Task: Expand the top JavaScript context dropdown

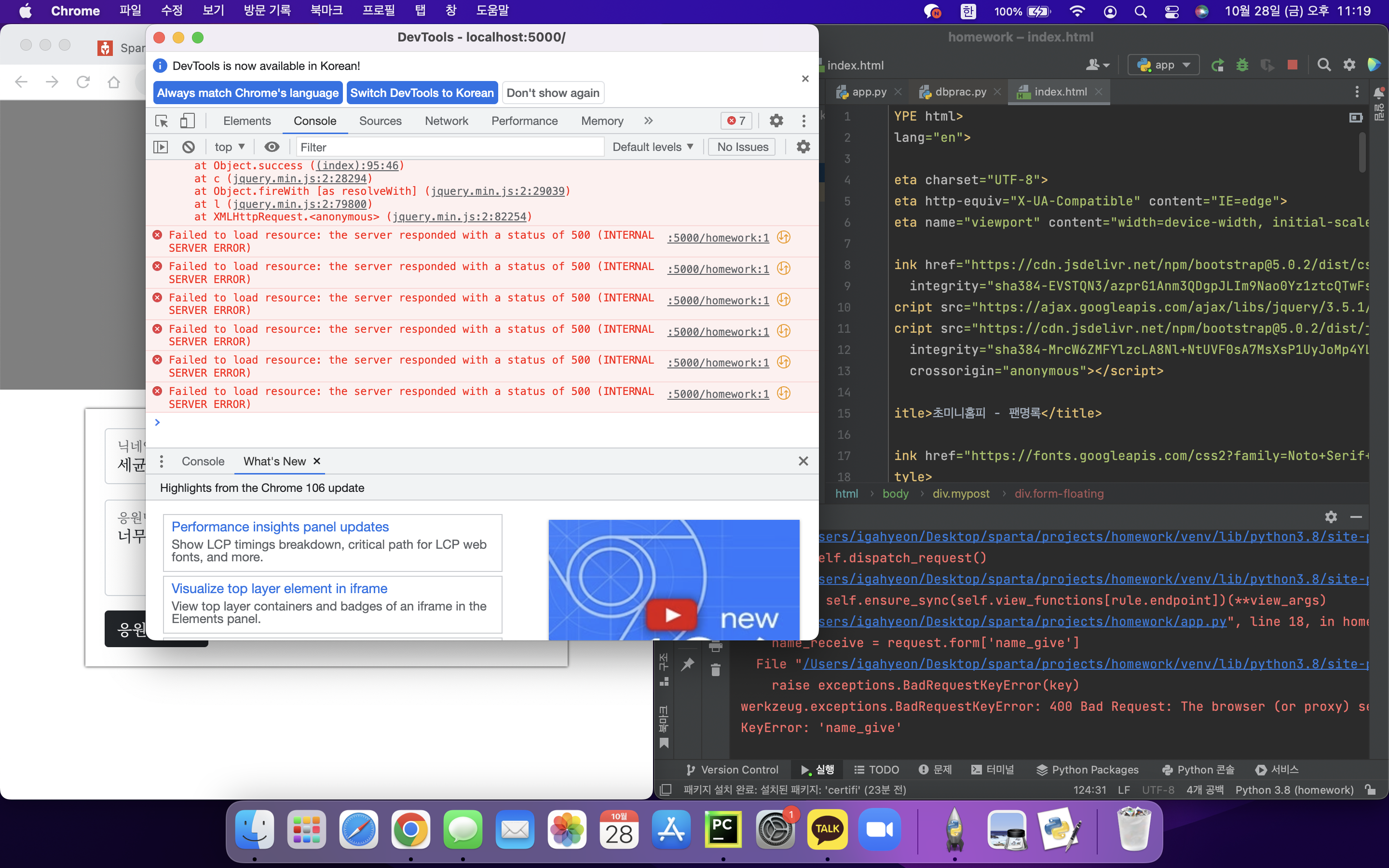Action: click(230, 147)
